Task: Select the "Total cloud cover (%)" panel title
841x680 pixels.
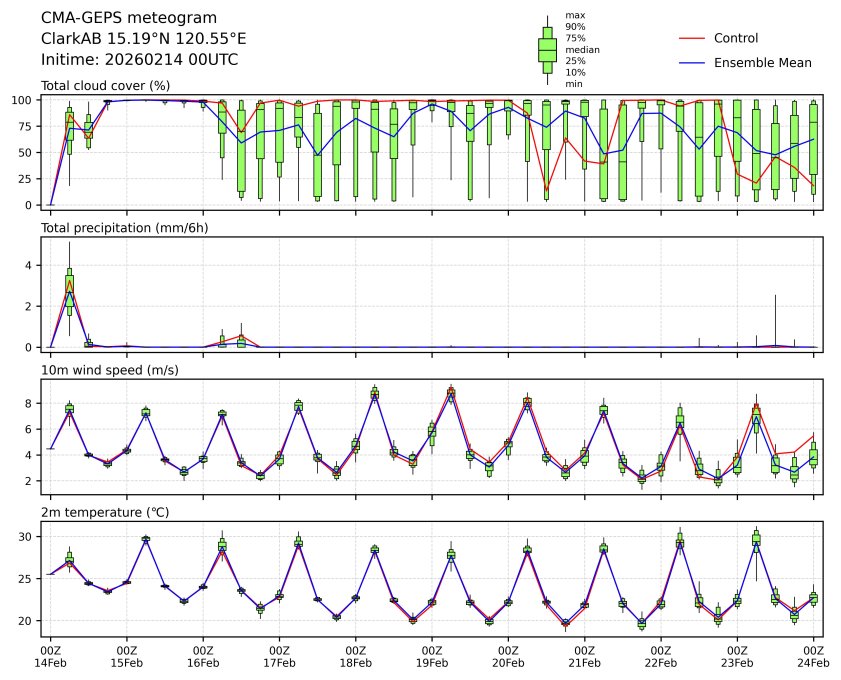Action: [105, 86]
